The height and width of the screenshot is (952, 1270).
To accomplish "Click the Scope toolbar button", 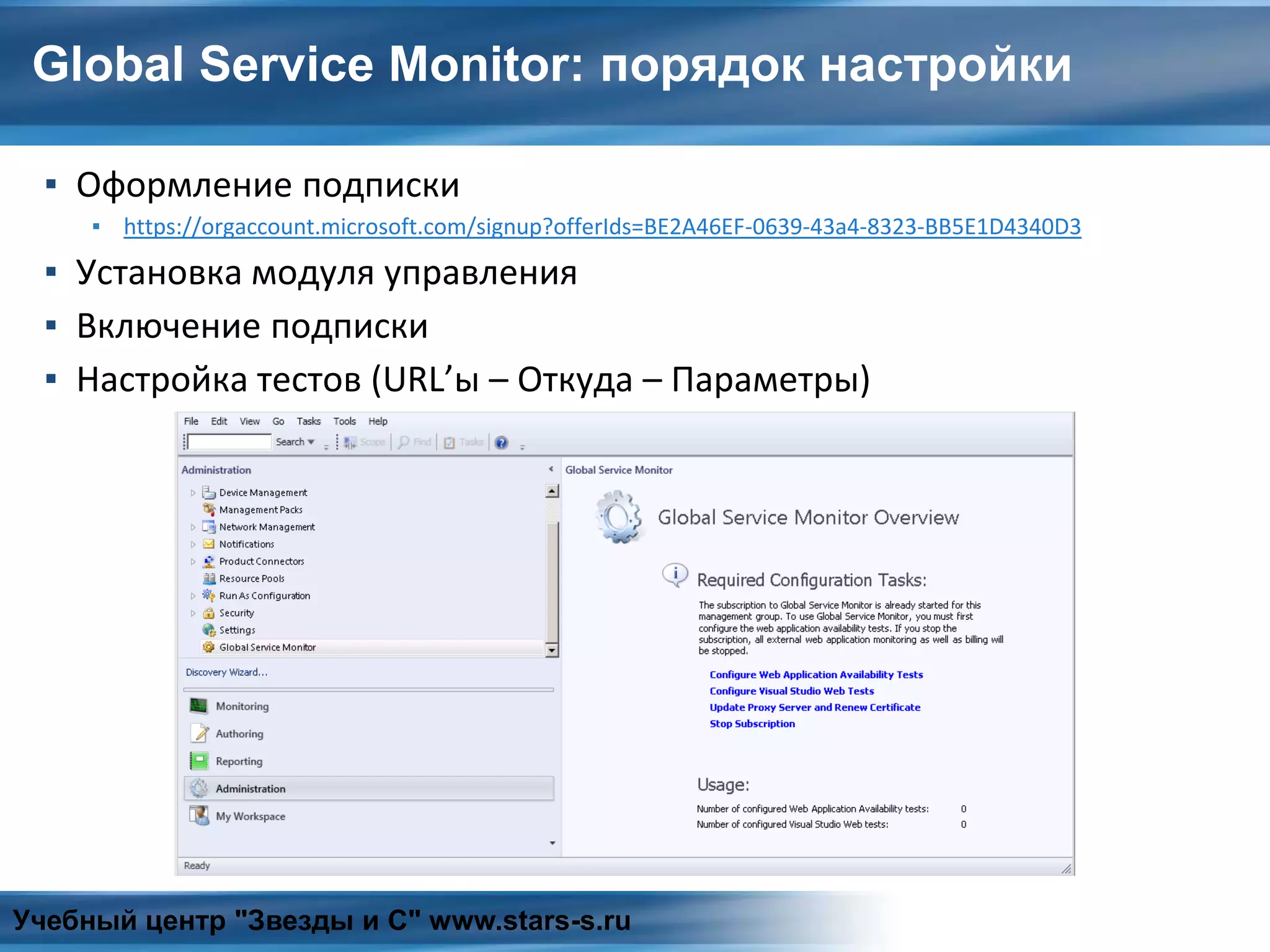I will pos(365,442).
